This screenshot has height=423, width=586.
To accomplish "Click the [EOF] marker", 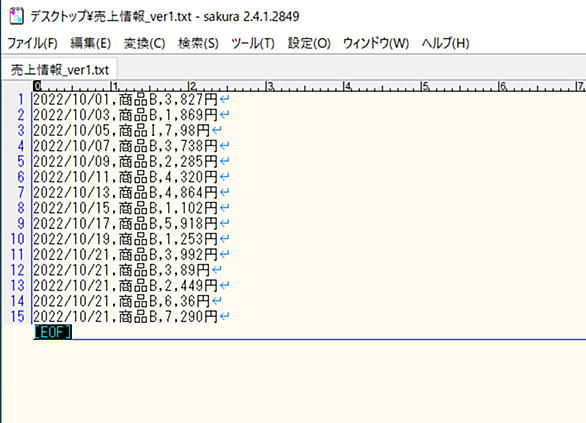I will pos(53,332).
